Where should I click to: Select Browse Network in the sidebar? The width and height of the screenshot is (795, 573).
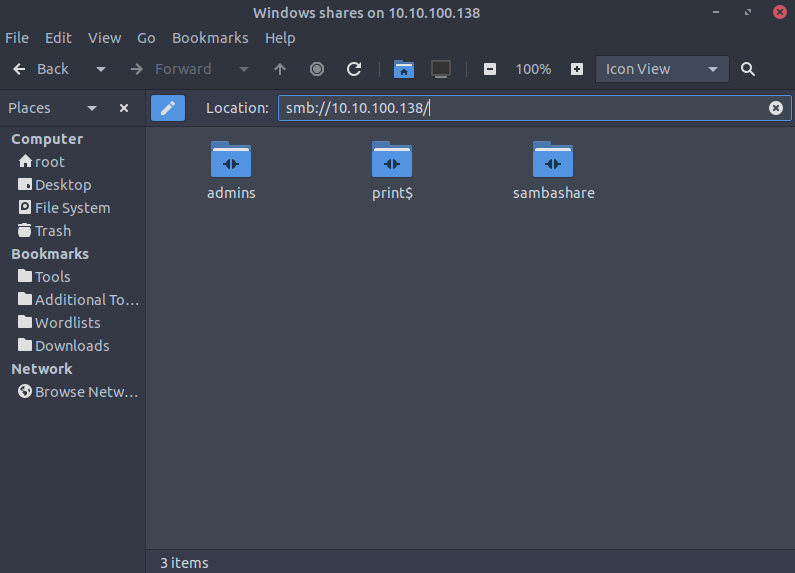click(x=78, y=392)
